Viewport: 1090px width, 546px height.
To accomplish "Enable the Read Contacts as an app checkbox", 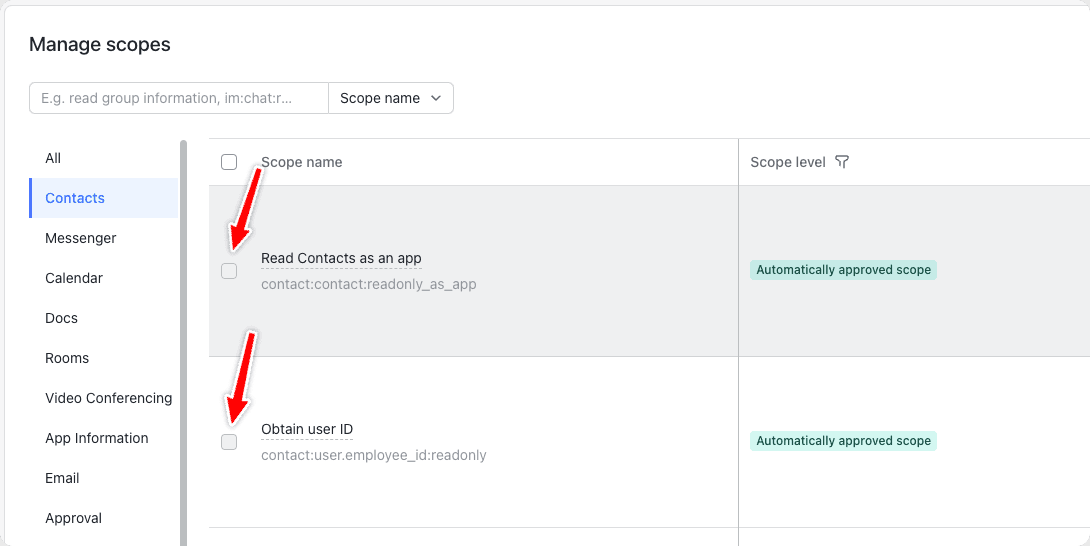I will 229,271.
